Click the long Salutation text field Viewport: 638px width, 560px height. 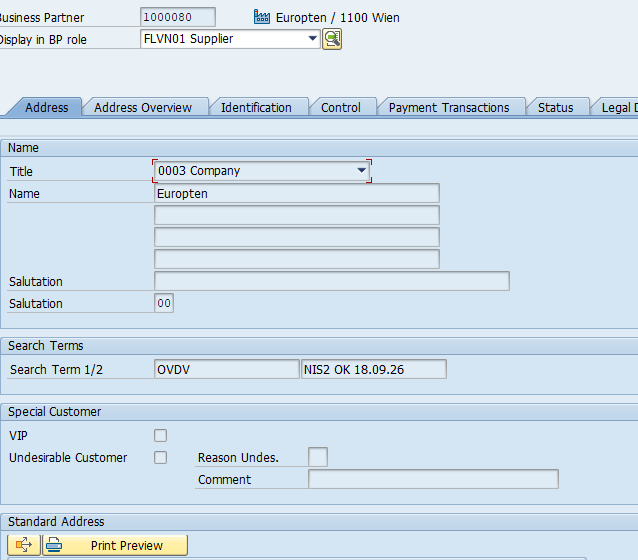(332, 281)
